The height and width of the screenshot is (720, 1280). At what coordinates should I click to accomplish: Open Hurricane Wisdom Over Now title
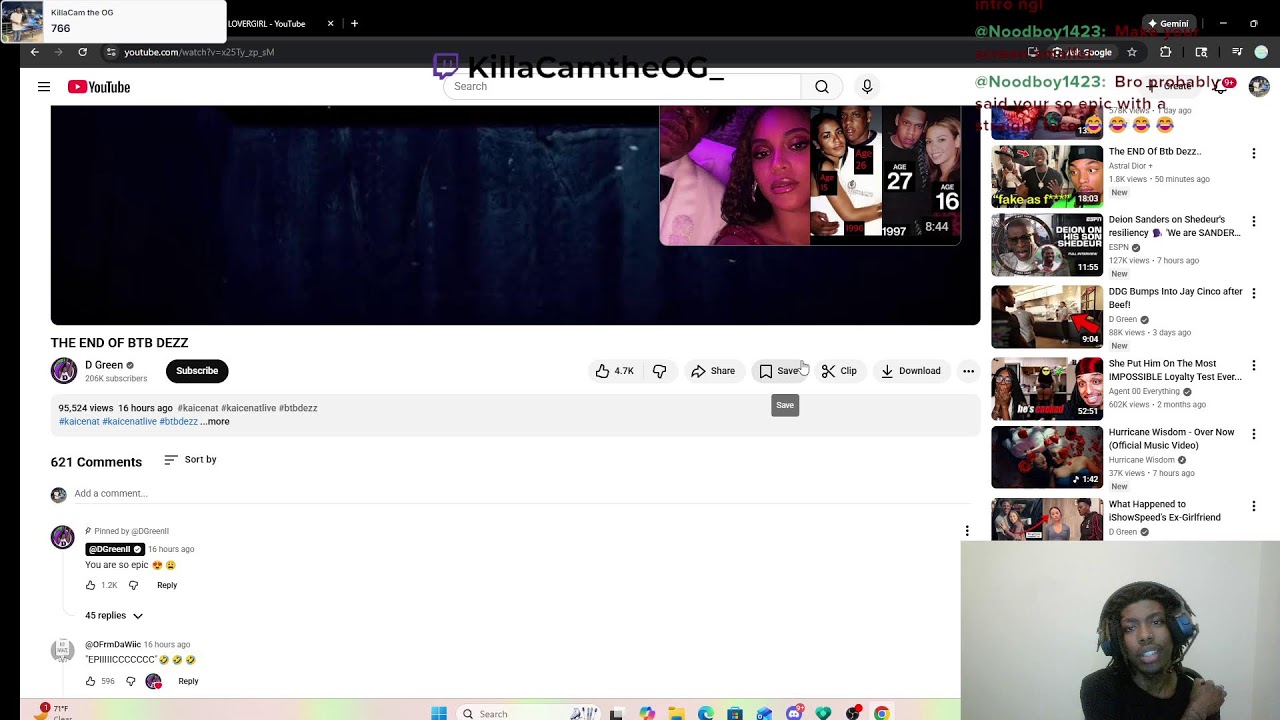[x=1171, y=439]
